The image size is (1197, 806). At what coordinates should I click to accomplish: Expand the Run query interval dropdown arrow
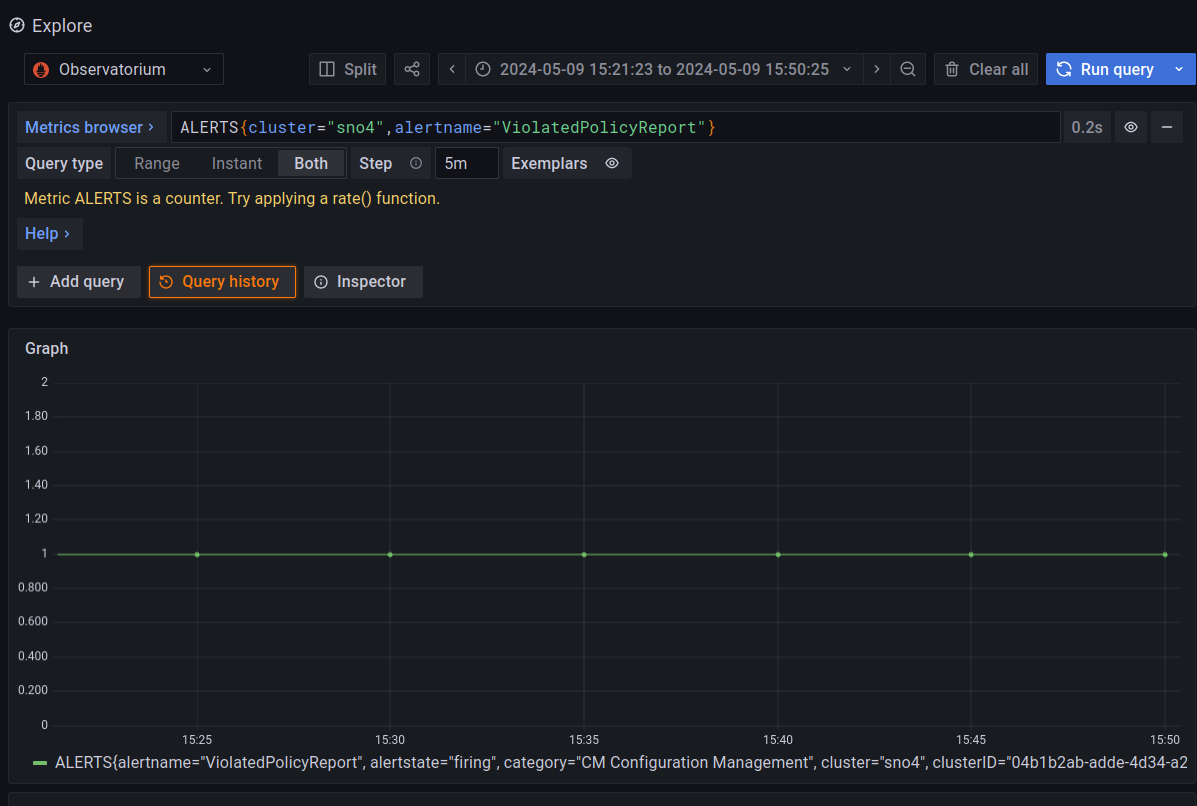(x=1179, y=69)
